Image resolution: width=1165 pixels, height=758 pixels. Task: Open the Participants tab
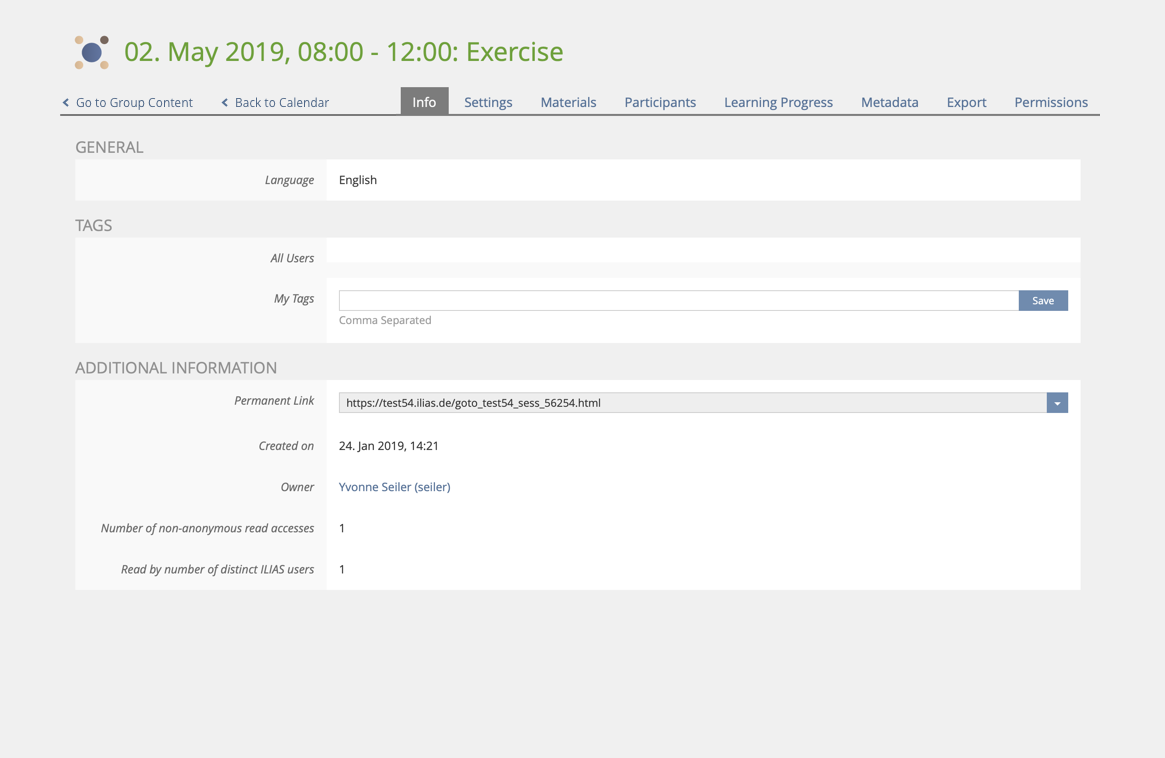click(660, 102)
